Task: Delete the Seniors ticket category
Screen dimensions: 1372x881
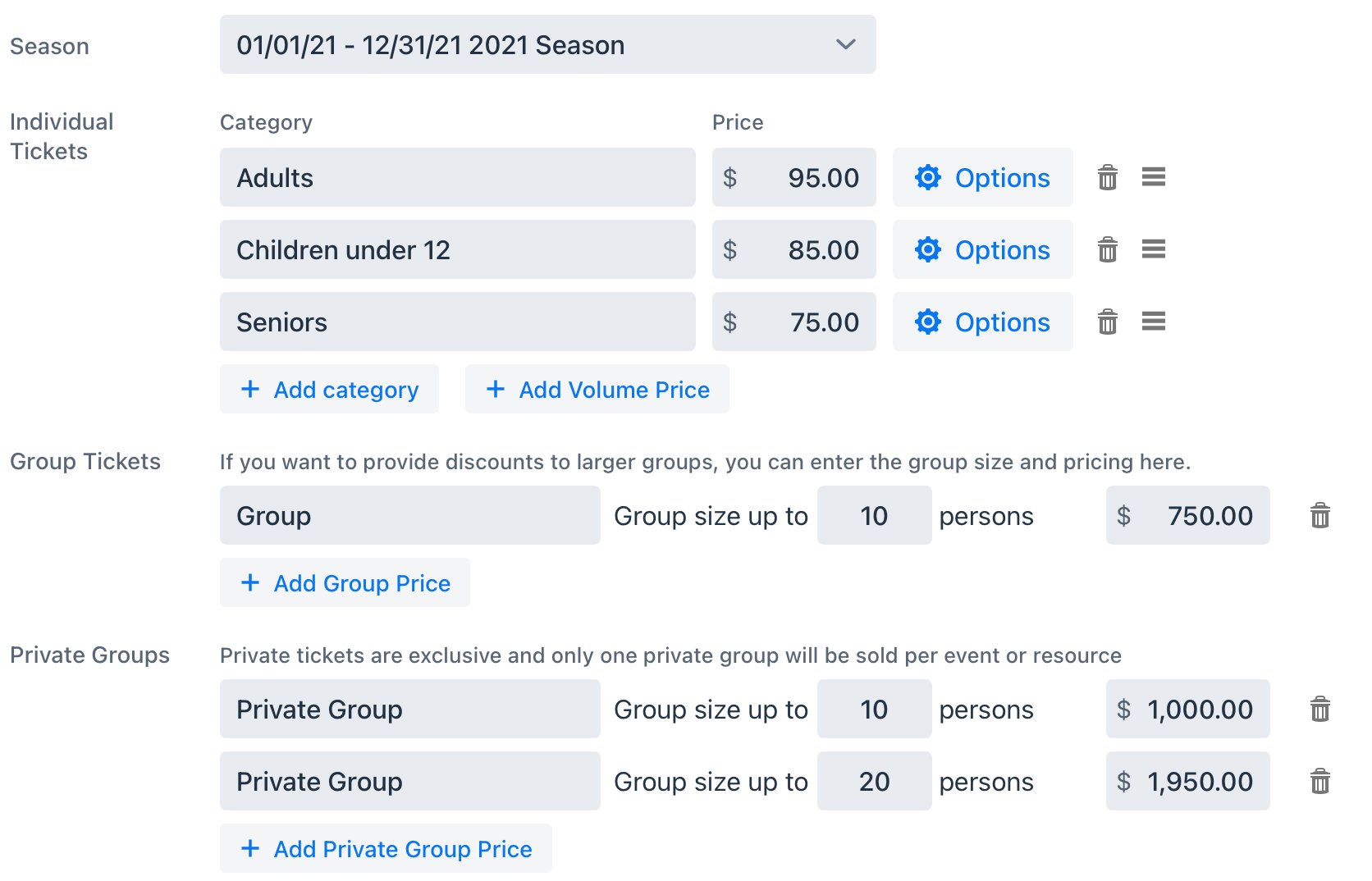Action: pyautogui.click(x=1107, y=322)
